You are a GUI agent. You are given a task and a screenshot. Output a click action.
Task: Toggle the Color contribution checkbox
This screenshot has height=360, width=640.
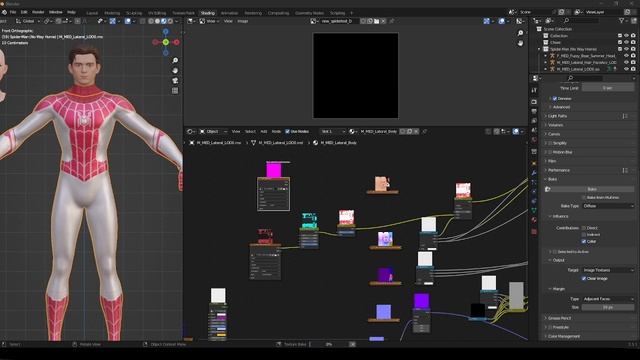point(584,241)
